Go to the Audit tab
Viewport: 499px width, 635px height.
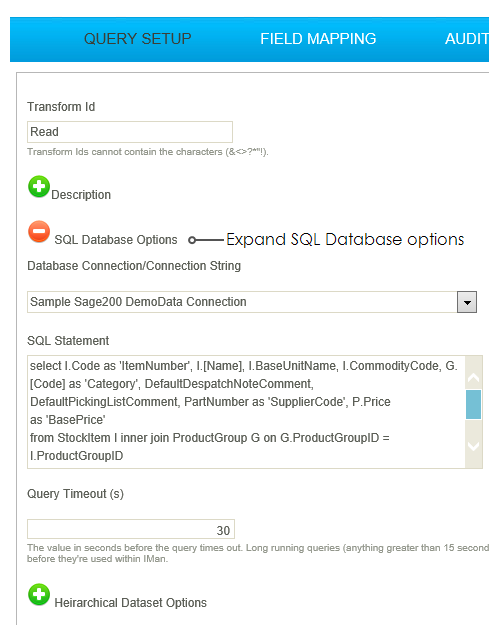(467, 39)
